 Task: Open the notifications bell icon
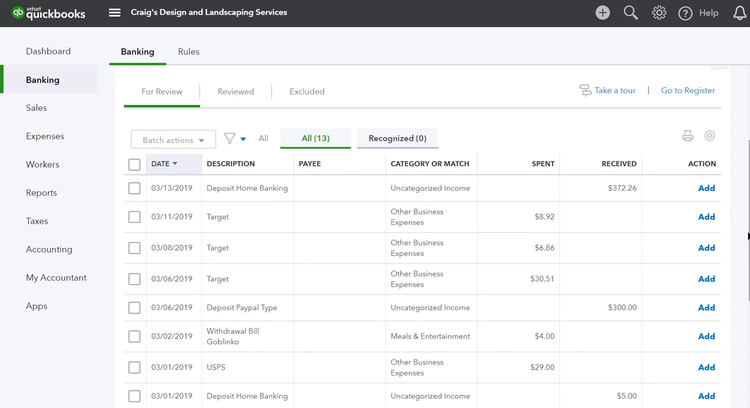pyautogui.click(x=739, y=13)
